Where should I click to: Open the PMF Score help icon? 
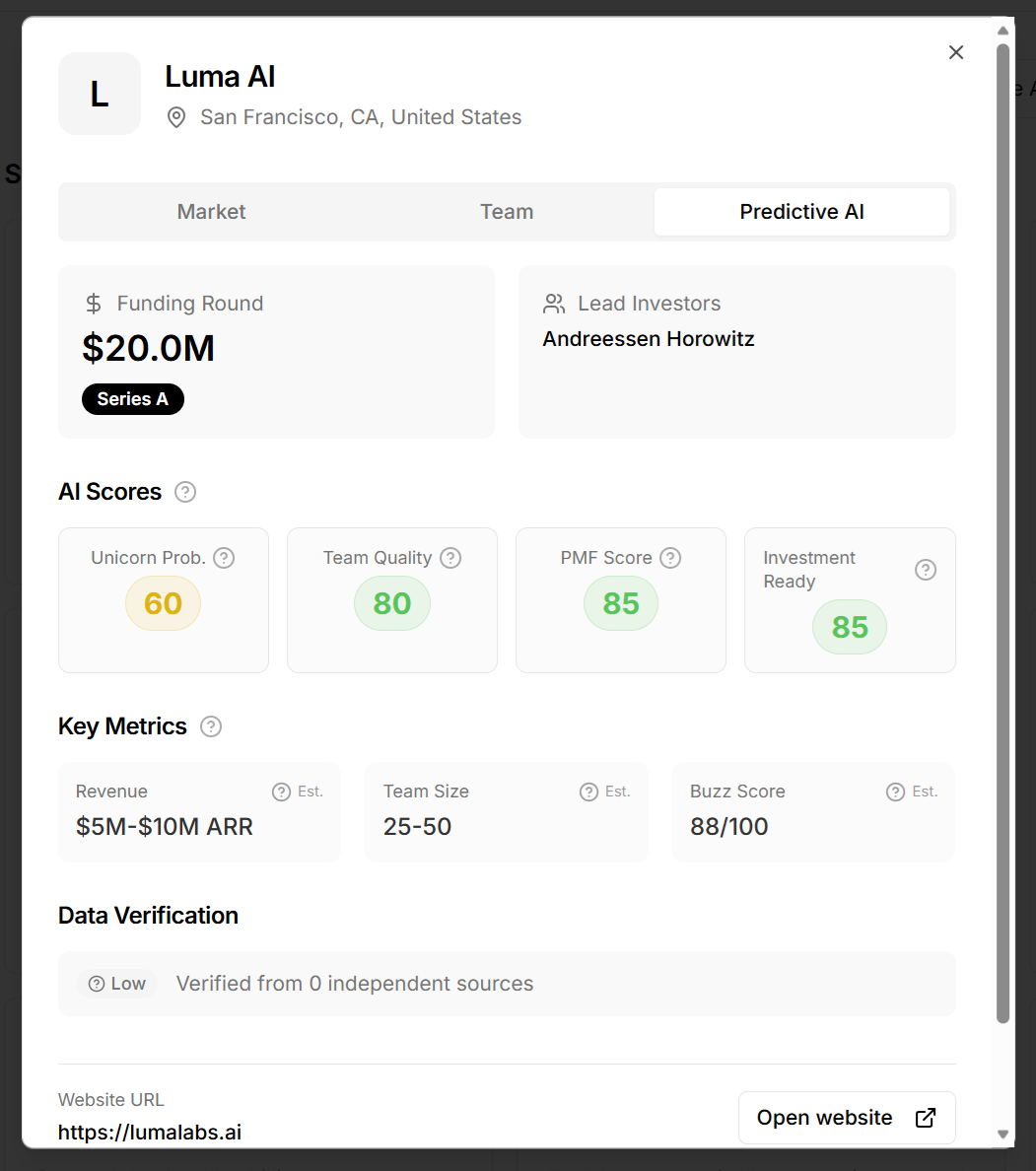click(x=671, y=558)
